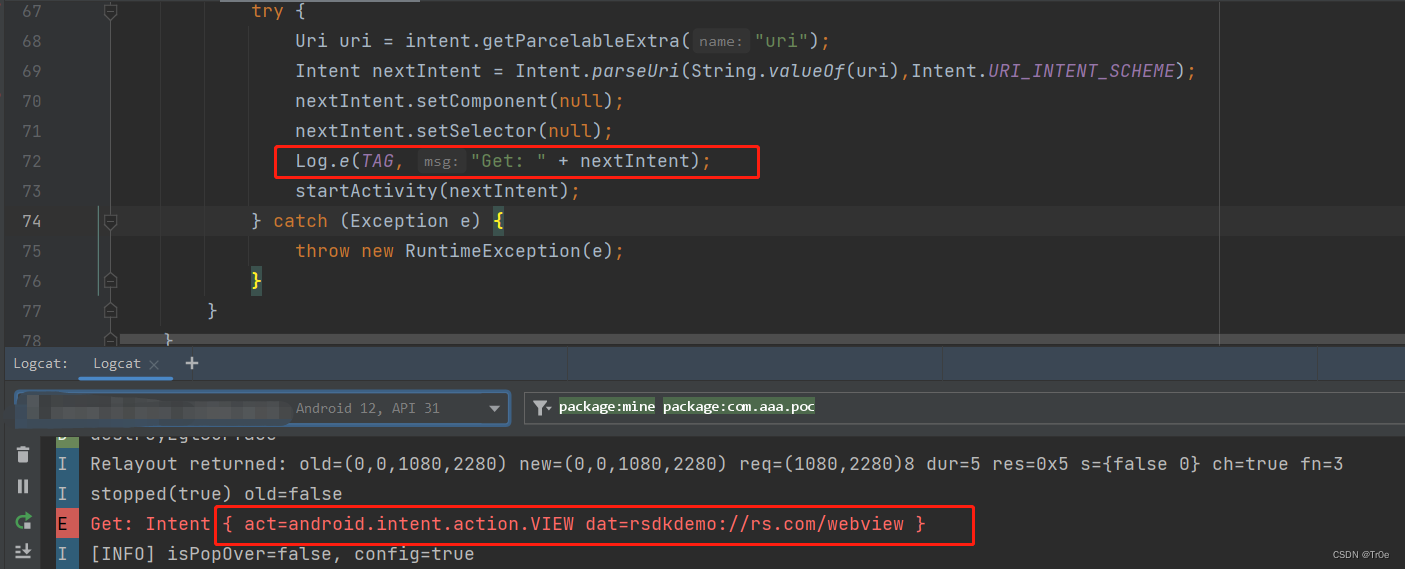Click the name: parameter hint

coord(722,42)
